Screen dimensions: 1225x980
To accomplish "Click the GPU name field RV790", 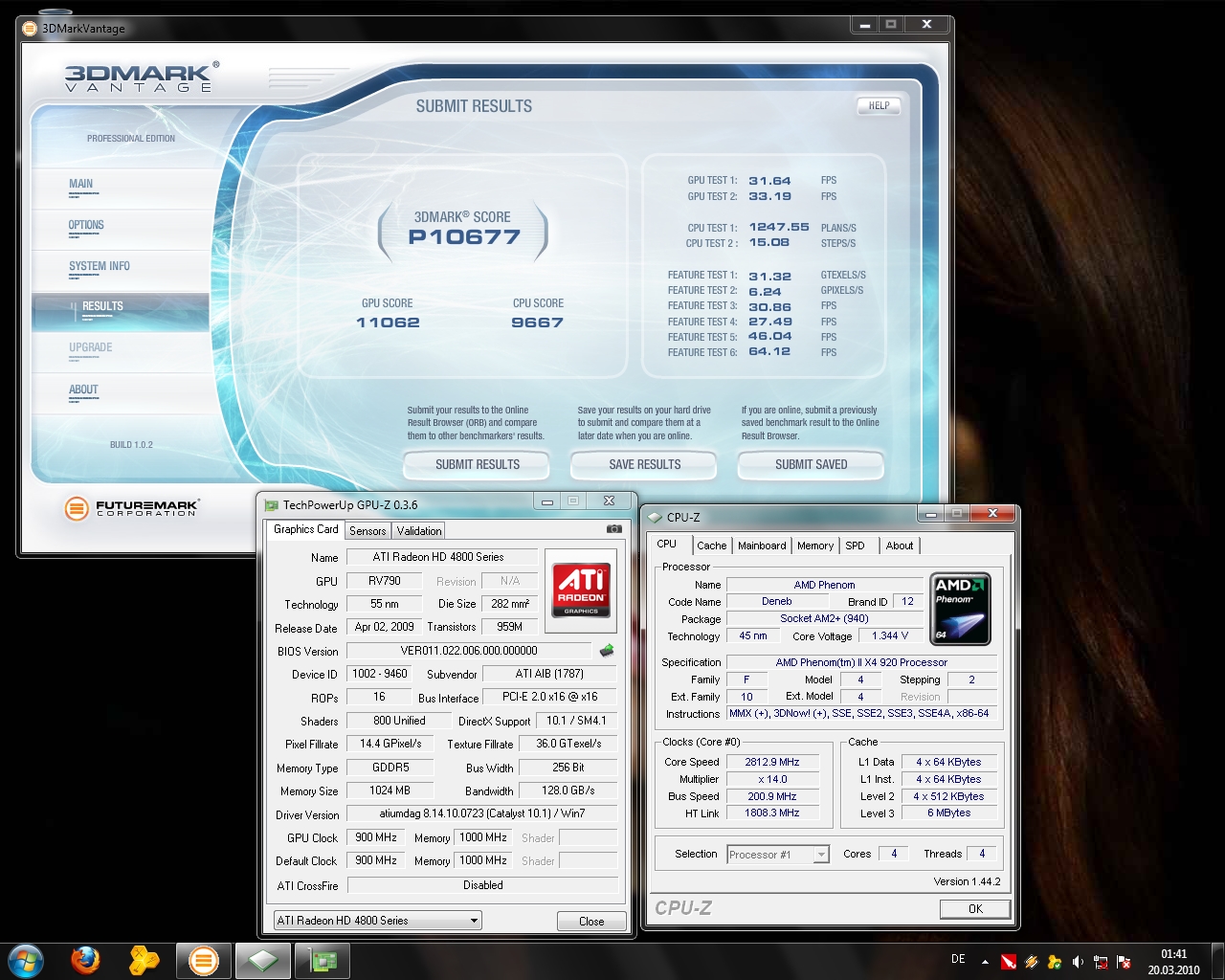I will pos(385,581).
